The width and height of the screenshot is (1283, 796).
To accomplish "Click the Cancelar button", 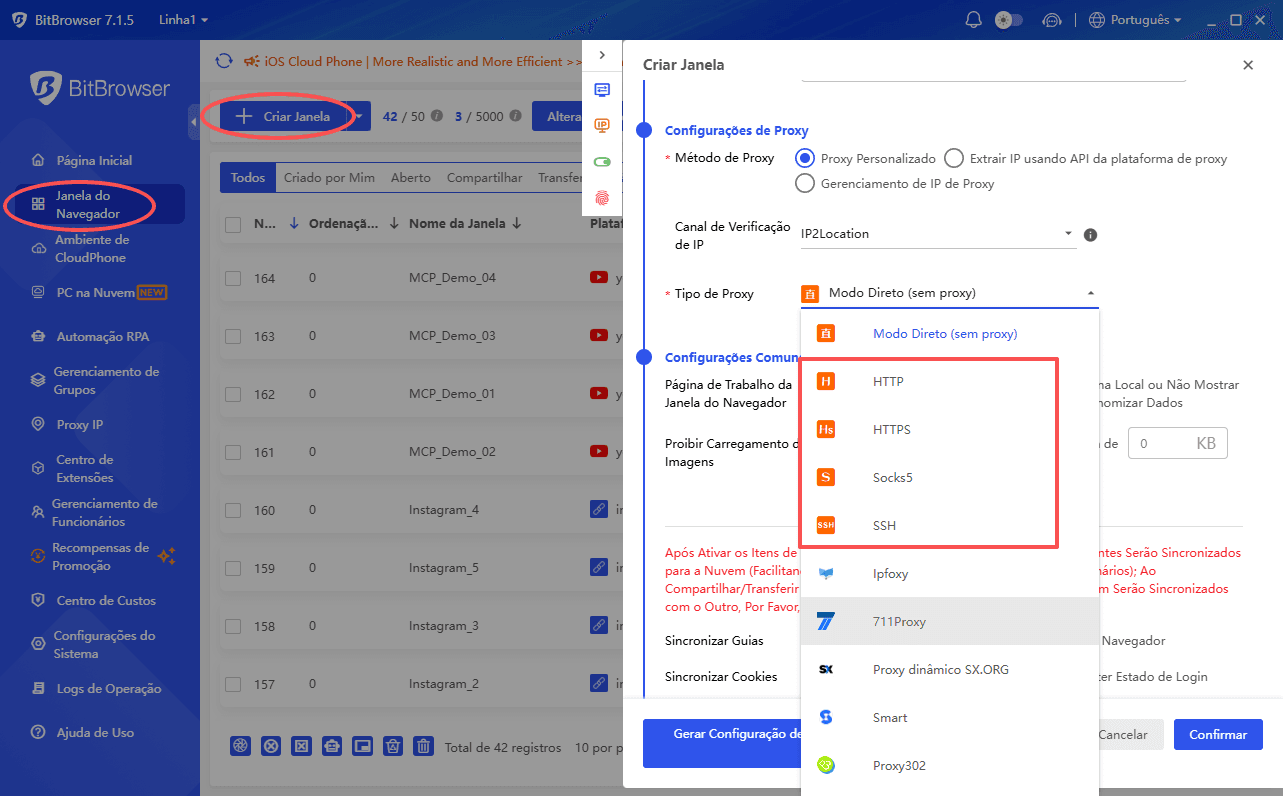I will [1123, 734].
